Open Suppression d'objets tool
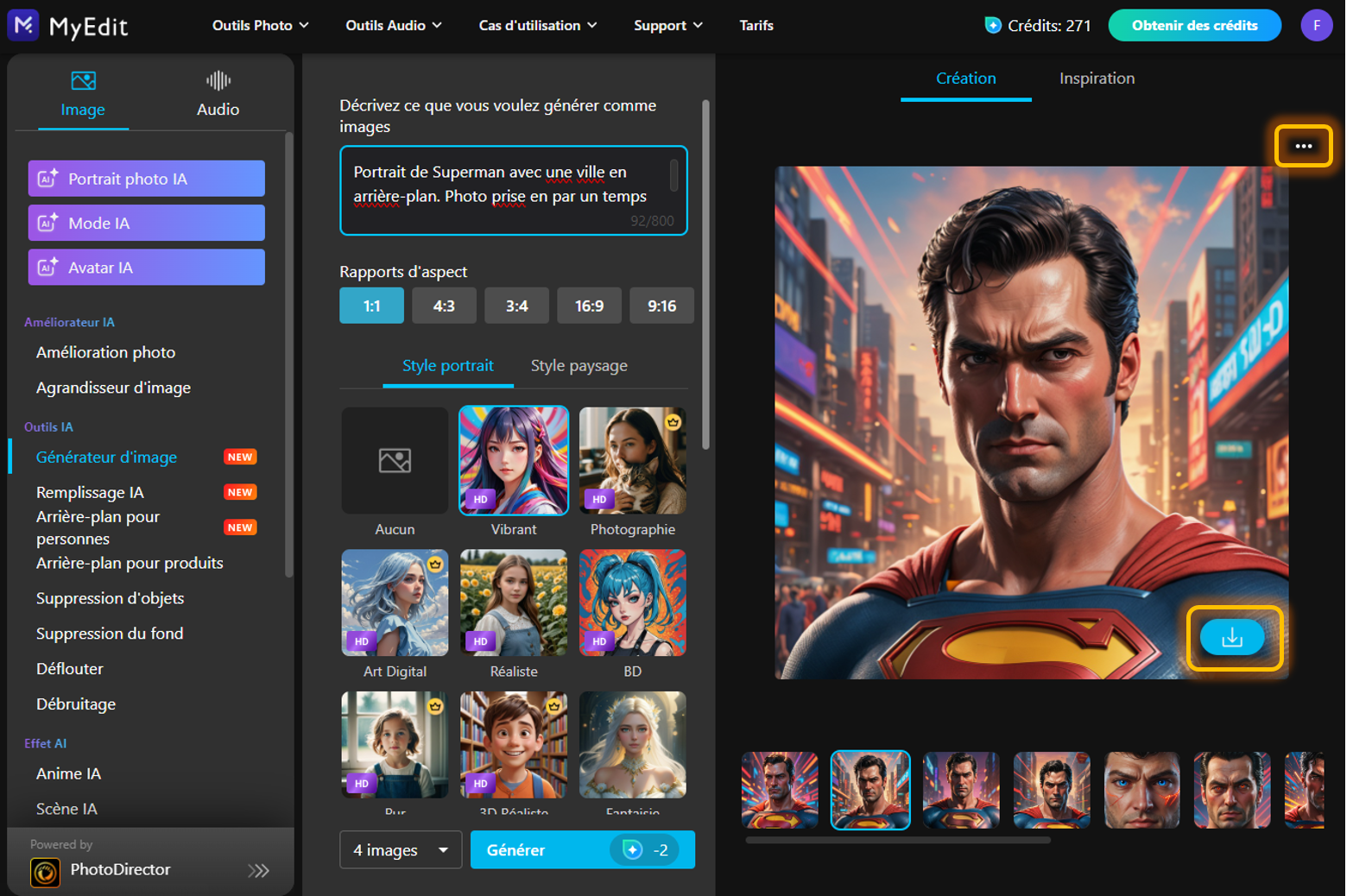This screenshot has height=896, width=1353. [x=110, y=598]
